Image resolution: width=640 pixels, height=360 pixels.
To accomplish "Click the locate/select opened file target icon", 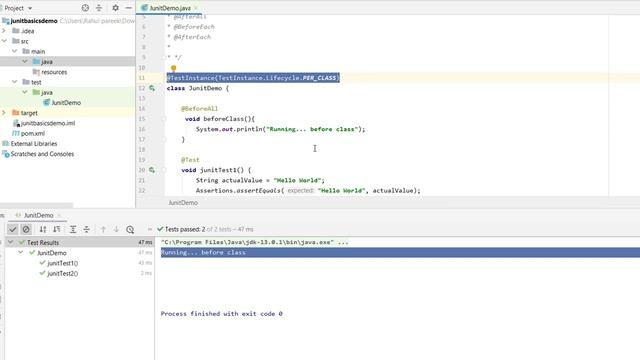I will [x=85, y=8].
